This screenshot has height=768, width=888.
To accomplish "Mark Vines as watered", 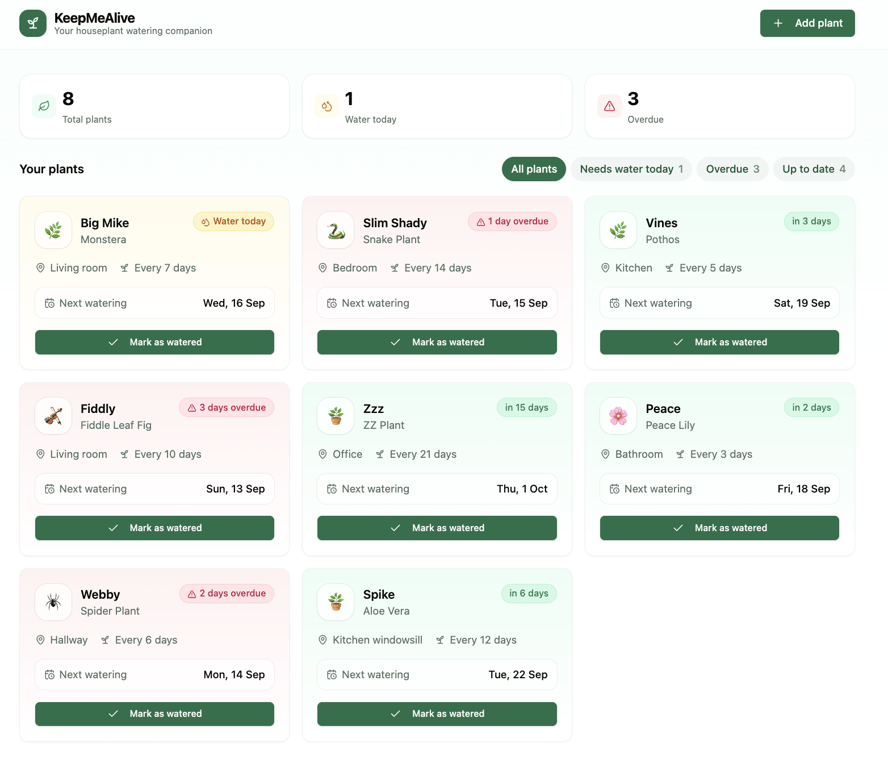I will (x=719, y=342).
